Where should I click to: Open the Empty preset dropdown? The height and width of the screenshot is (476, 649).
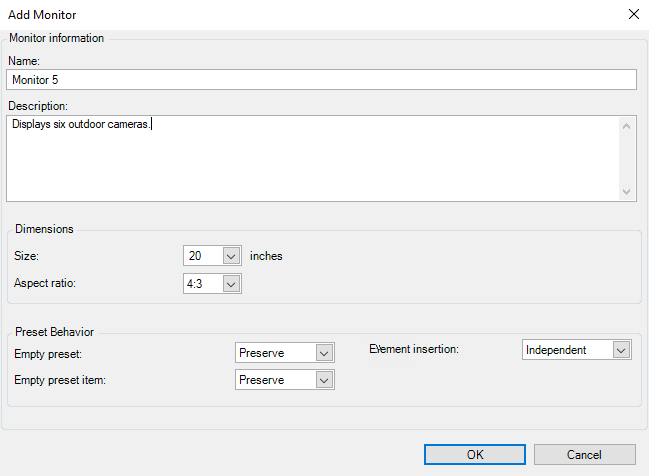[x=323, y=353]
